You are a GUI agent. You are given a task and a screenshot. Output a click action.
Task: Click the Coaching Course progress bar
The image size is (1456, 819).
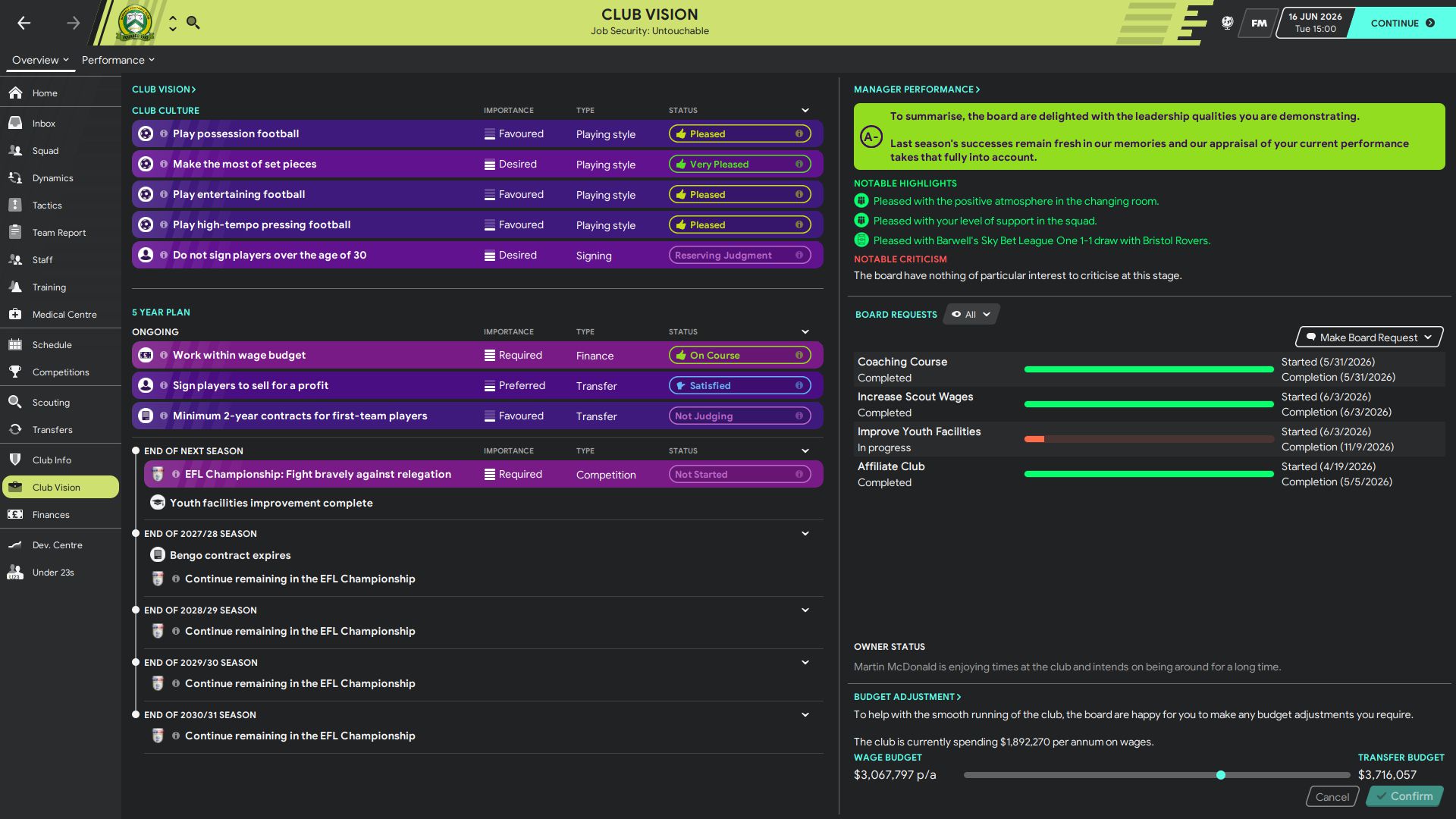[x=1149, y=369]
